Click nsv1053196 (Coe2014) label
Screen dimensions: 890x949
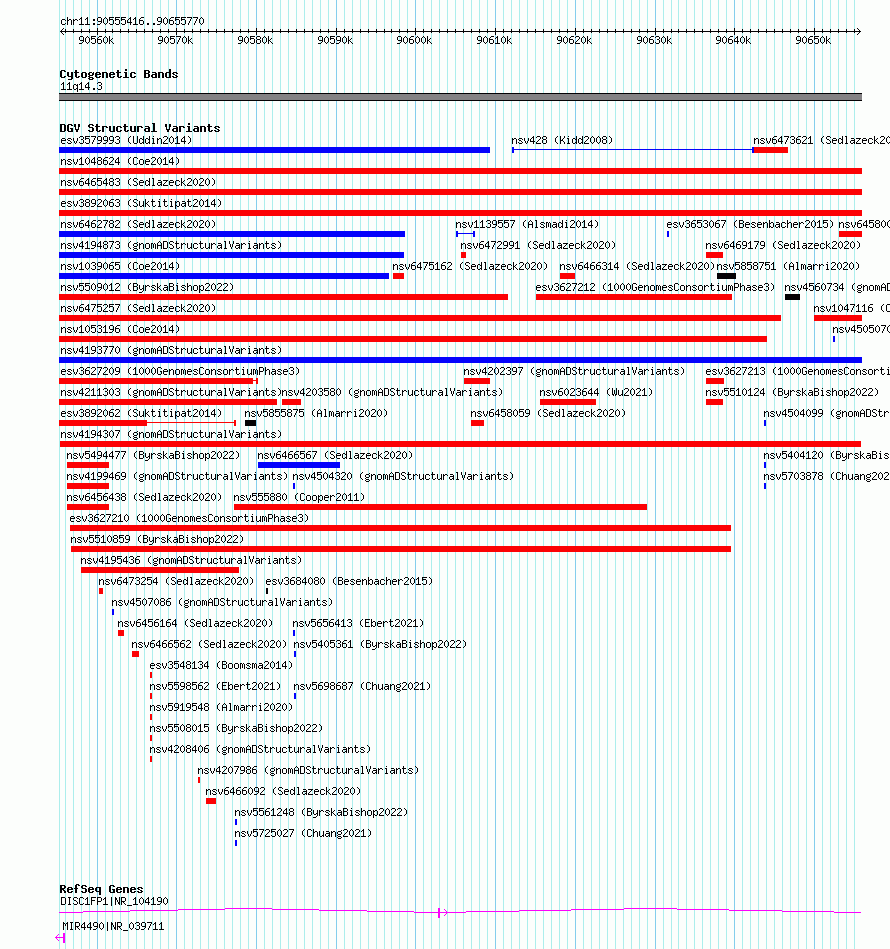pos(120,329)
